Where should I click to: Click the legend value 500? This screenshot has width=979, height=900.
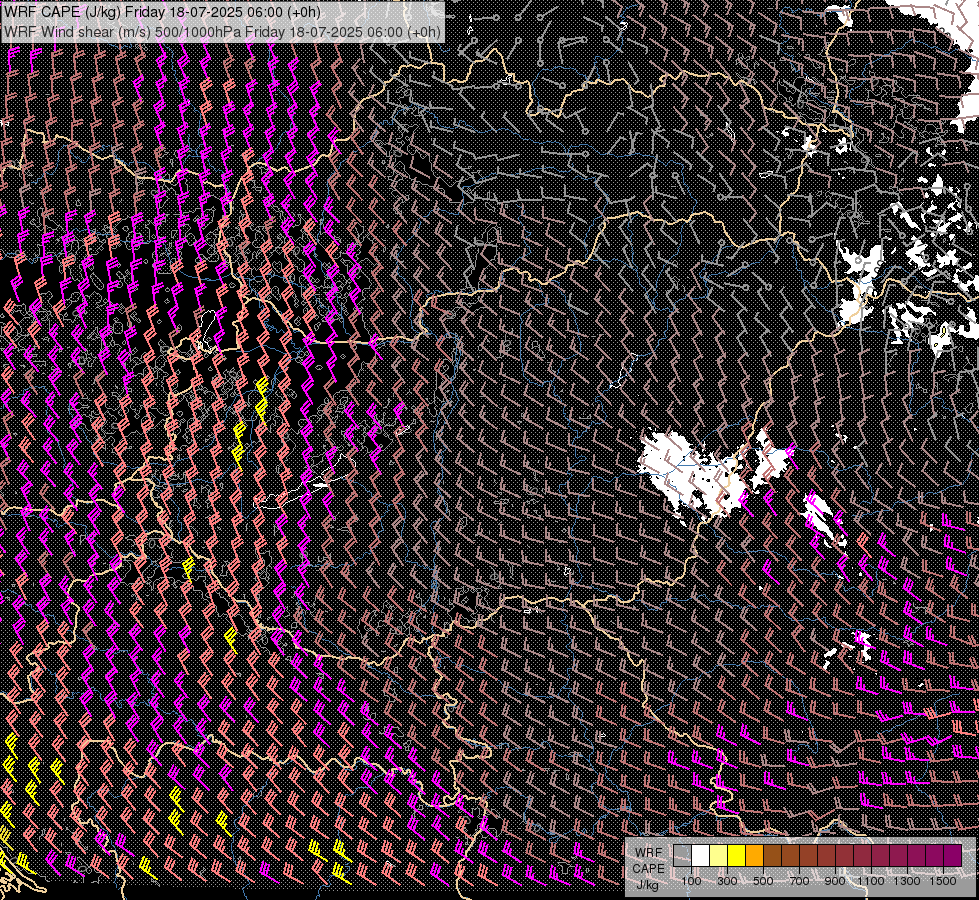tap(763, 881)
